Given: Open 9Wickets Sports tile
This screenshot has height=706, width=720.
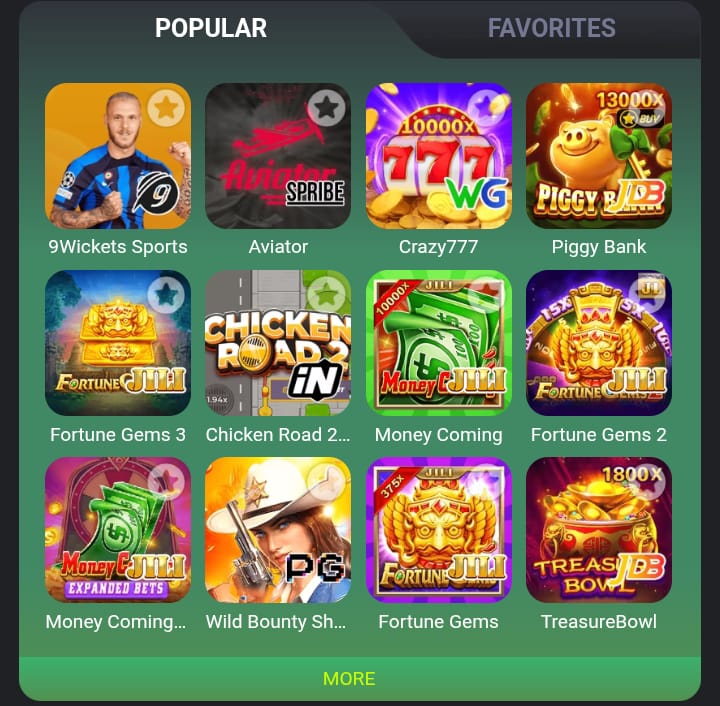Looking at the screenshot, I should [x=118, y=156].
